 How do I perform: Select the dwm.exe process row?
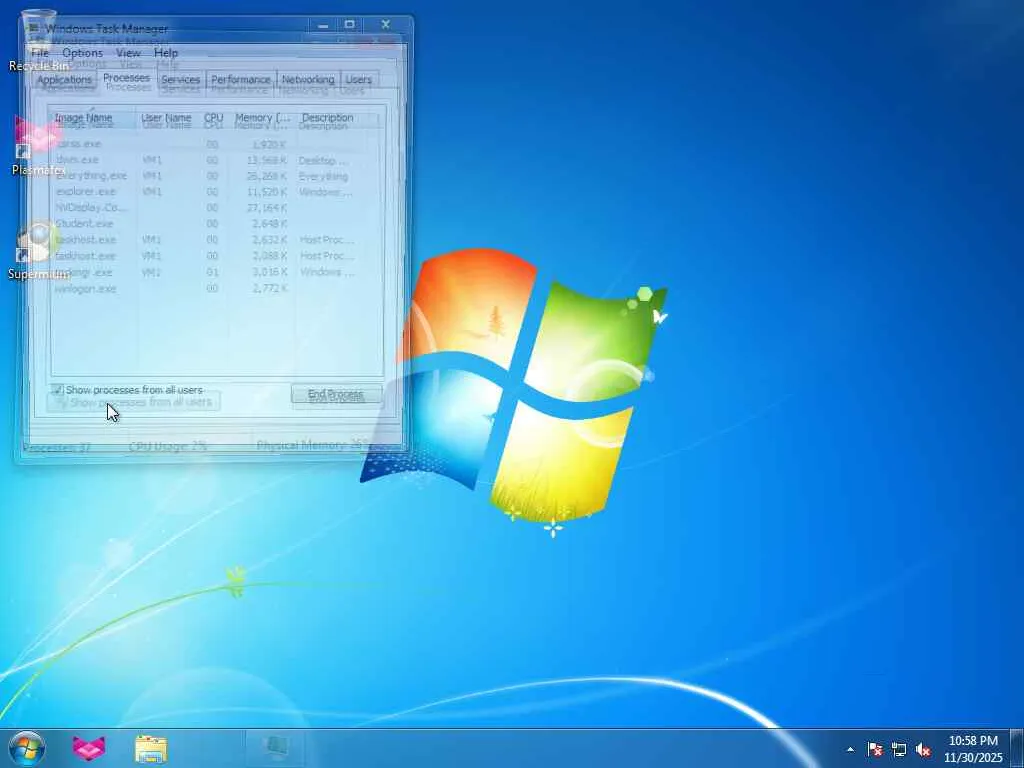tap(217, 160)
